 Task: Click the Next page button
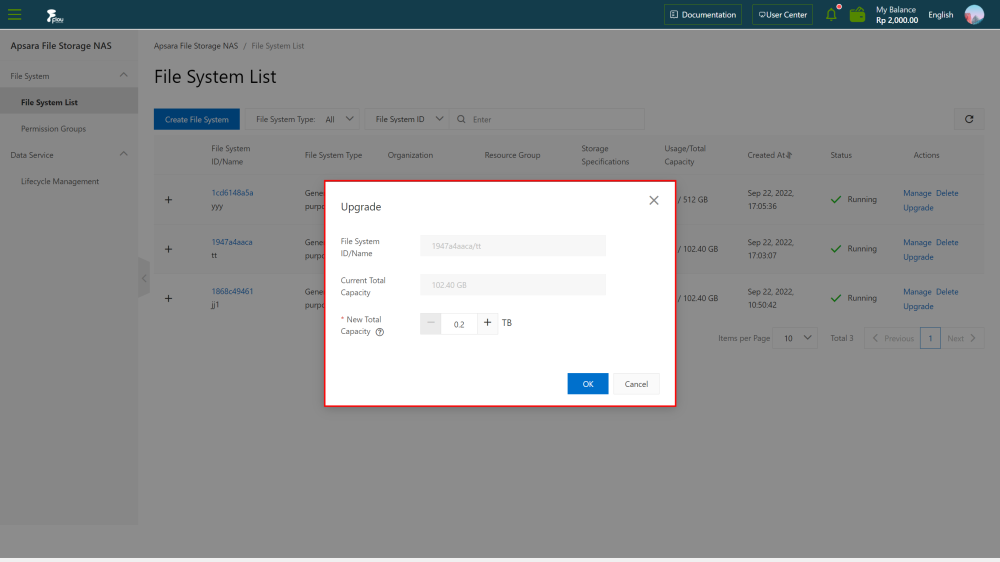962,338
